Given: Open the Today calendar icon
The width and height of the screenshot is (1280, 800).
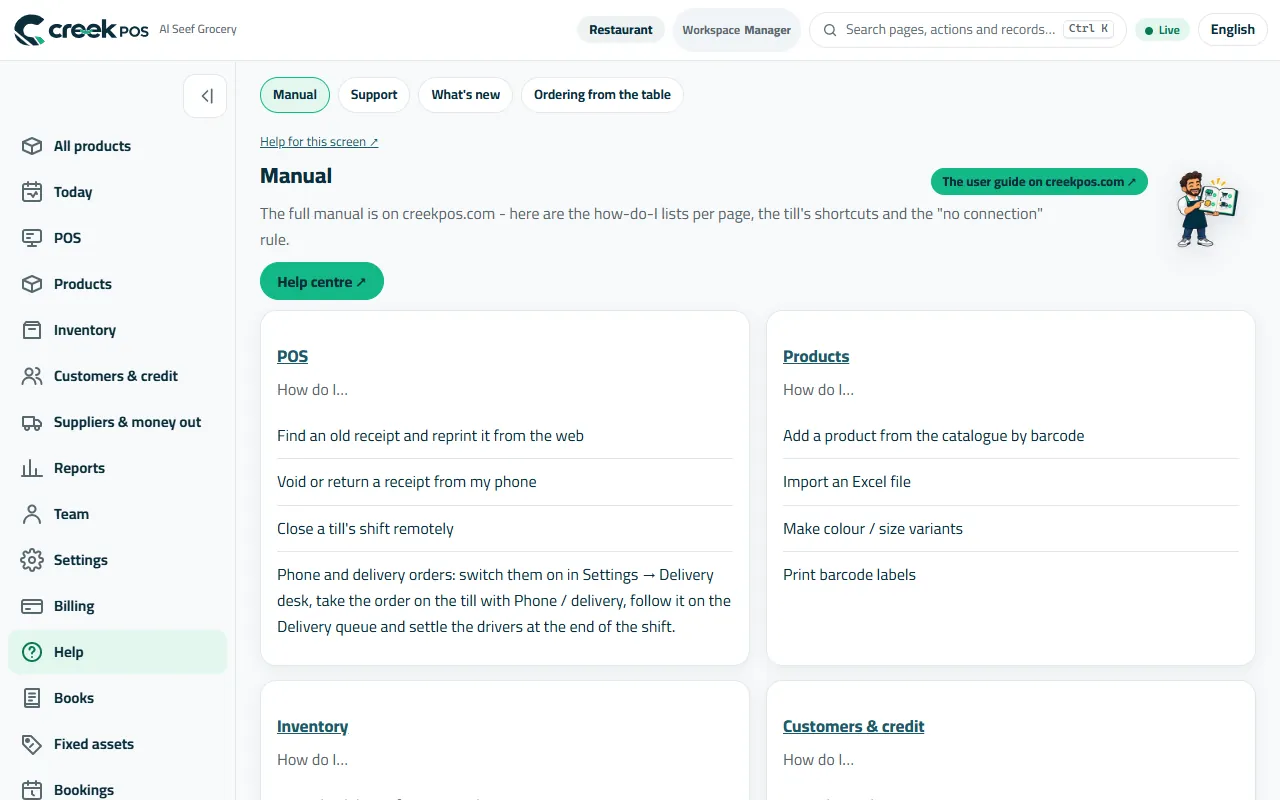Looking at the screenshot, I should pos(32,192).
